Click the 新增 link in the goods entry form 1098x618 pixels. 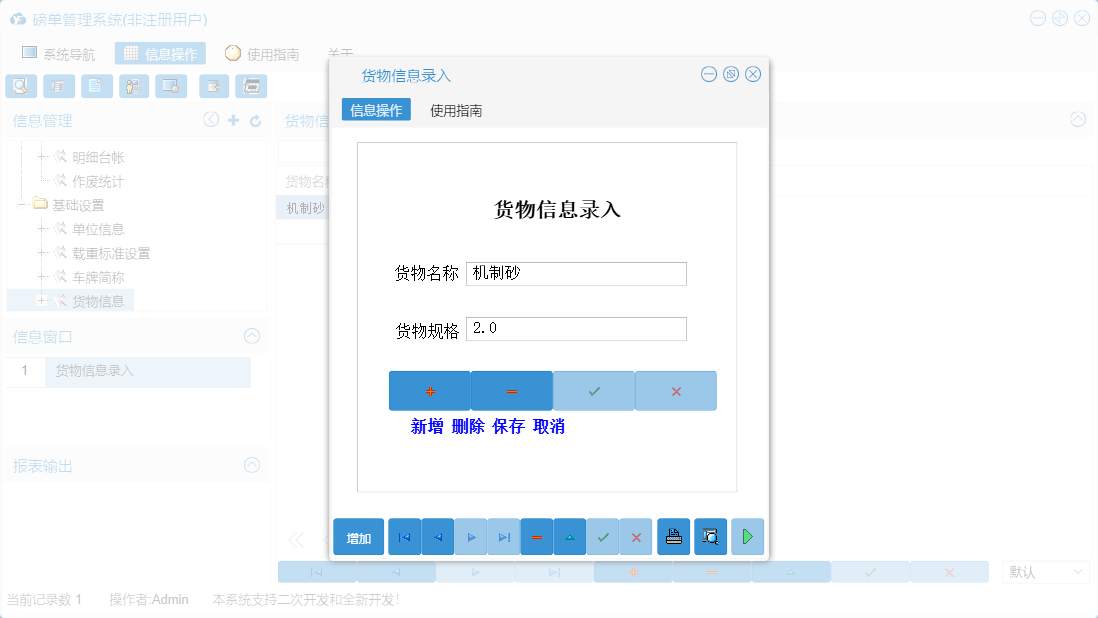pos(429,426)
